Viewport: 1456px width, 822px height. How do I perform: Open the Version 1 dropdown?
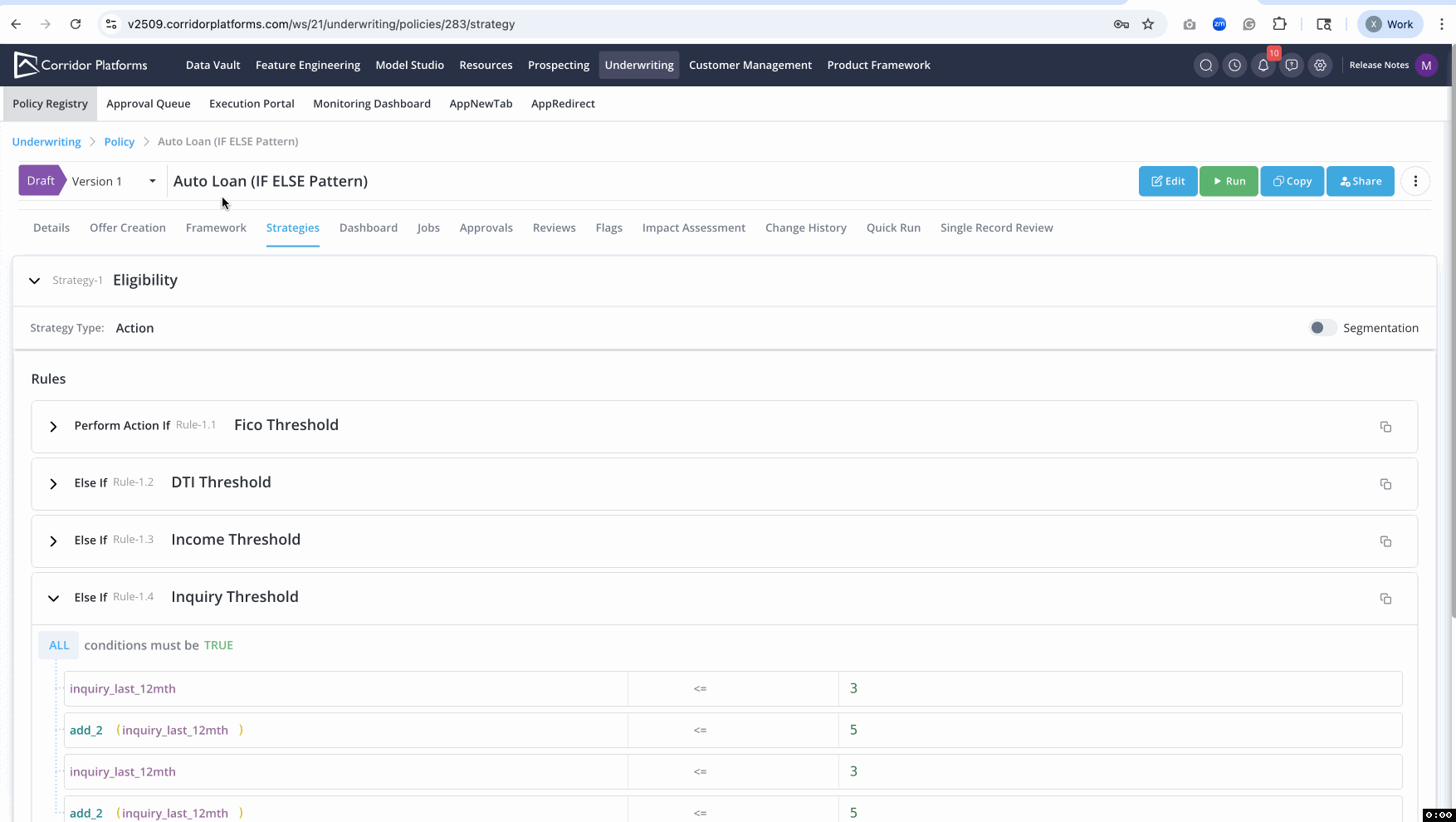coord(114,181)
